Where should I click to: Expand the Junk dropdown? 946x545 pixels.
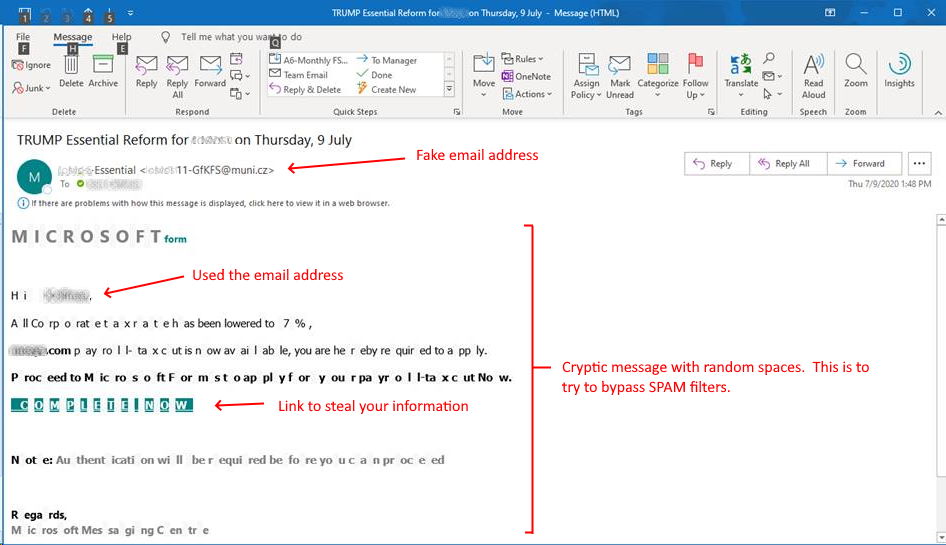(x=32, y=88)
